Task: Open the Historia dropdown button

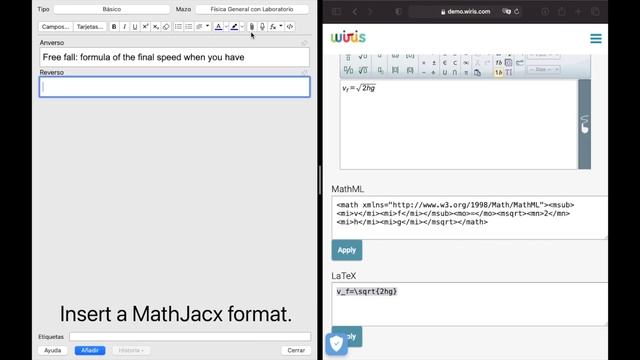Action: (131, 350)
